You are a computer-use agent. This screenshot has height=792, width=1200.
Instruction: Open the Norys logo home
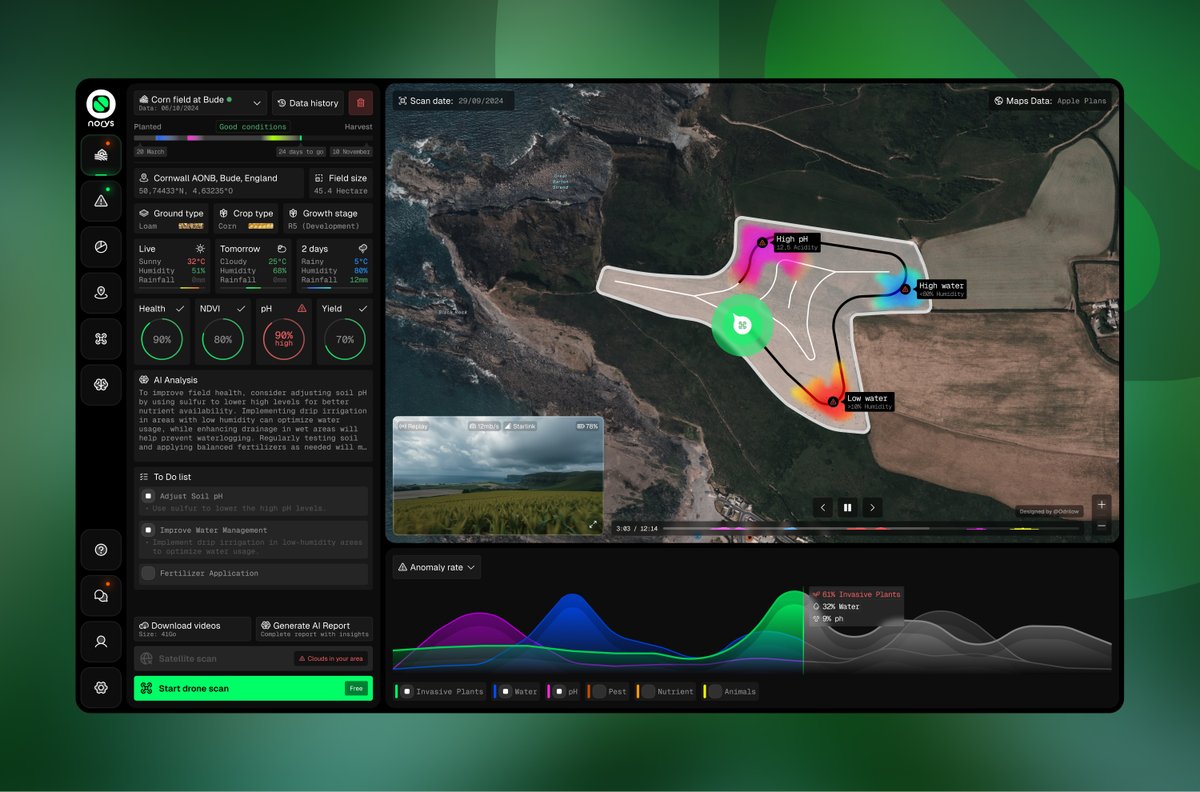pyautogui.click(x=101, y=106)
